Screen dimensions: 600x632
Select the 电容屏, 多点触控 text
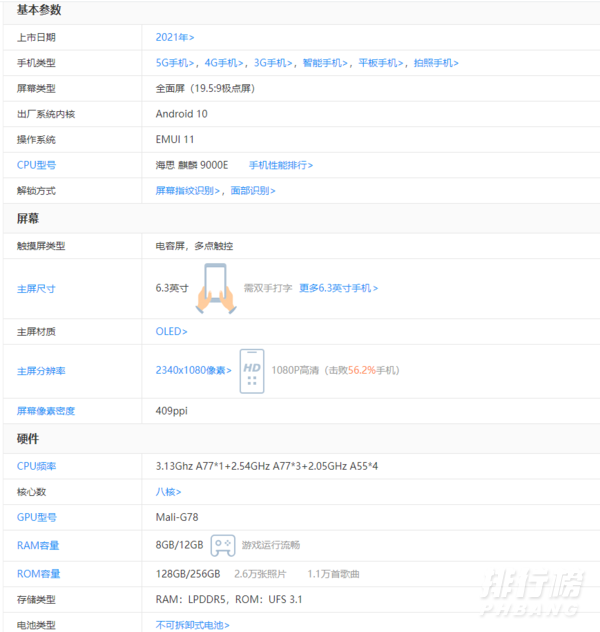pos(194,246)
